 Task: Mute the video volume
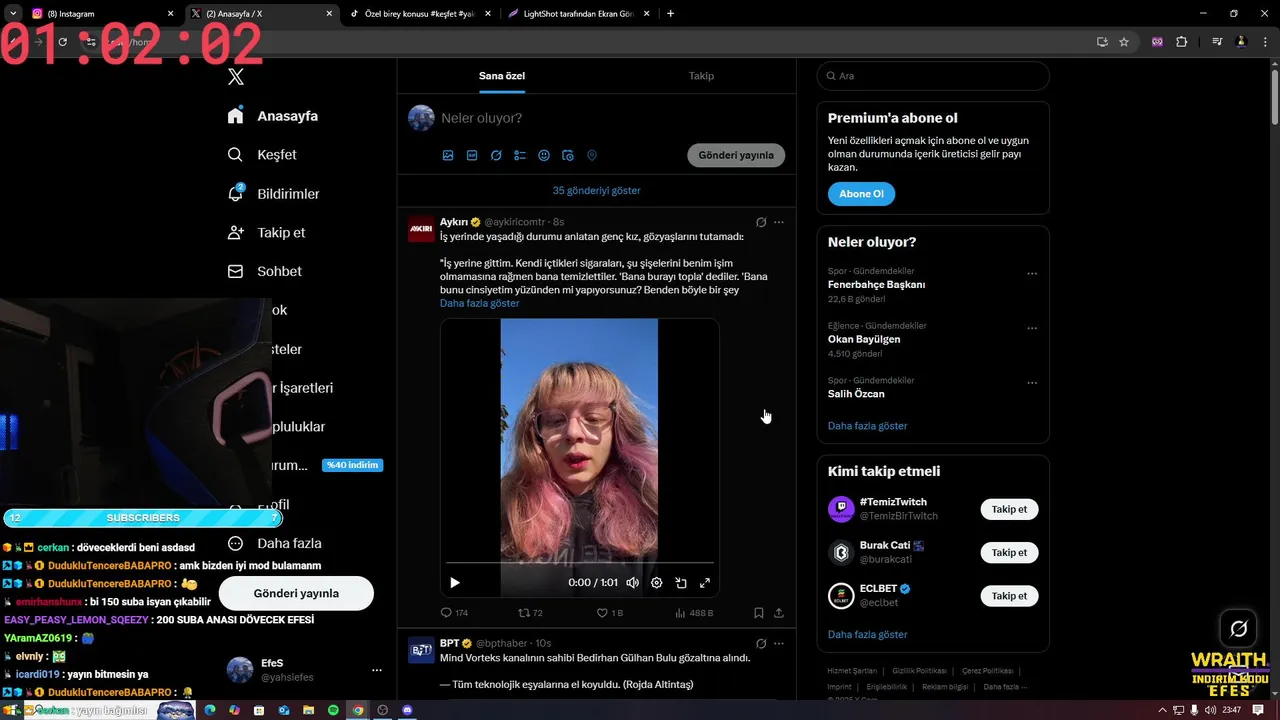tap(632, 583)
